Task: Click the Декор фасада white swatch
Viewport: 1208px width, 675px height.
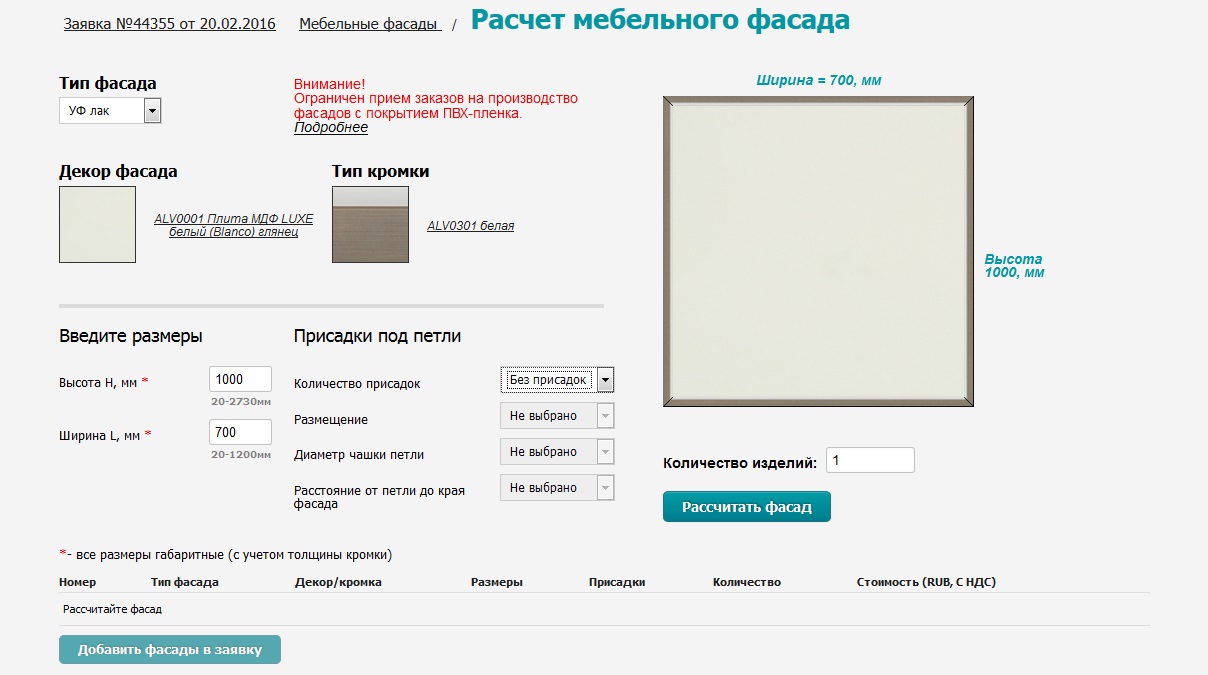Action: 97,225
